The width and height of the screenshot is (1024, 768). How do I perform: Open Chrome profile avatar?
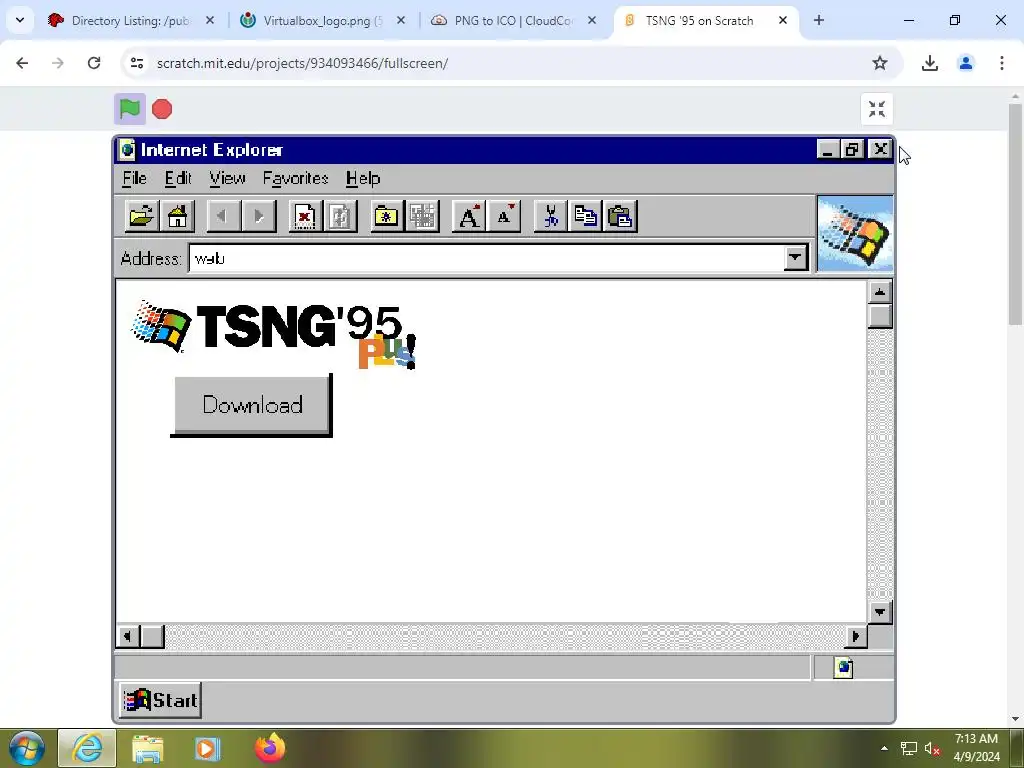click(965, 63)
